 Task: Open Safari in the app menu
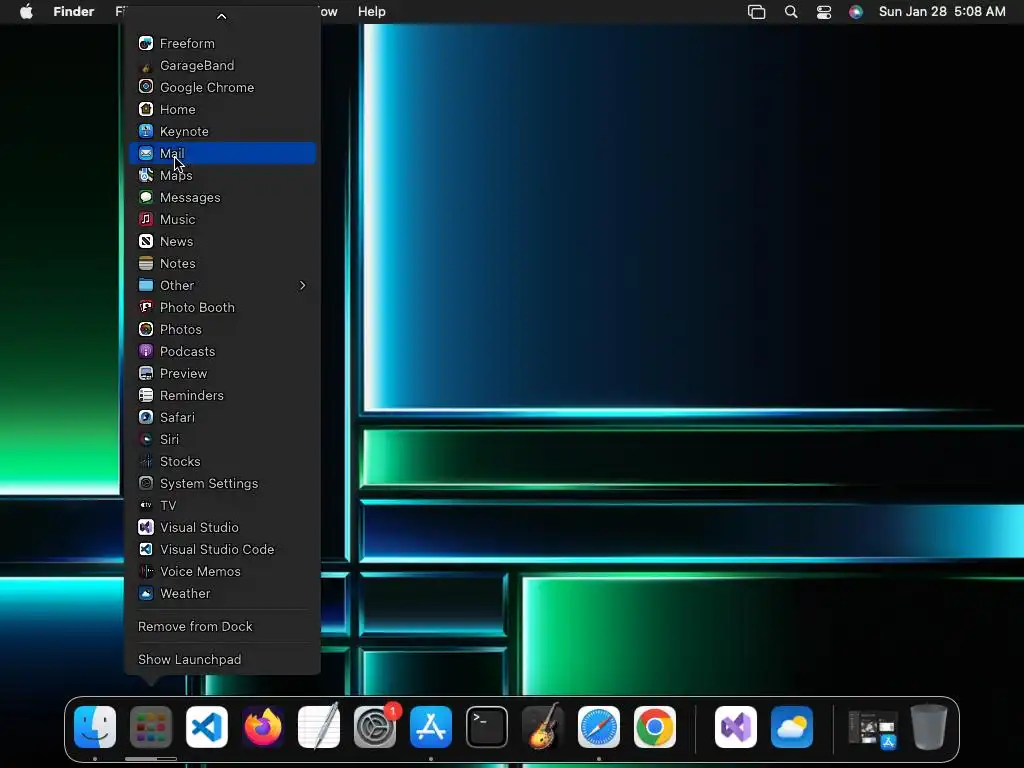point(222,417)
